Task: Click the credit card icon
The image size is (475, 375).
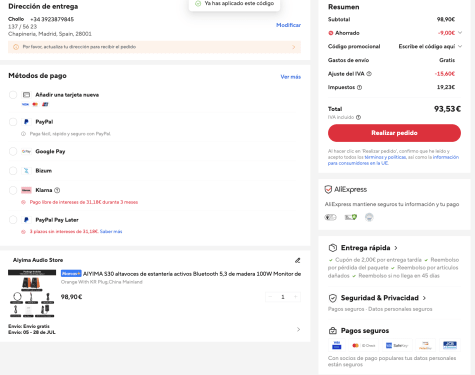Action: [x=26, y=95]
